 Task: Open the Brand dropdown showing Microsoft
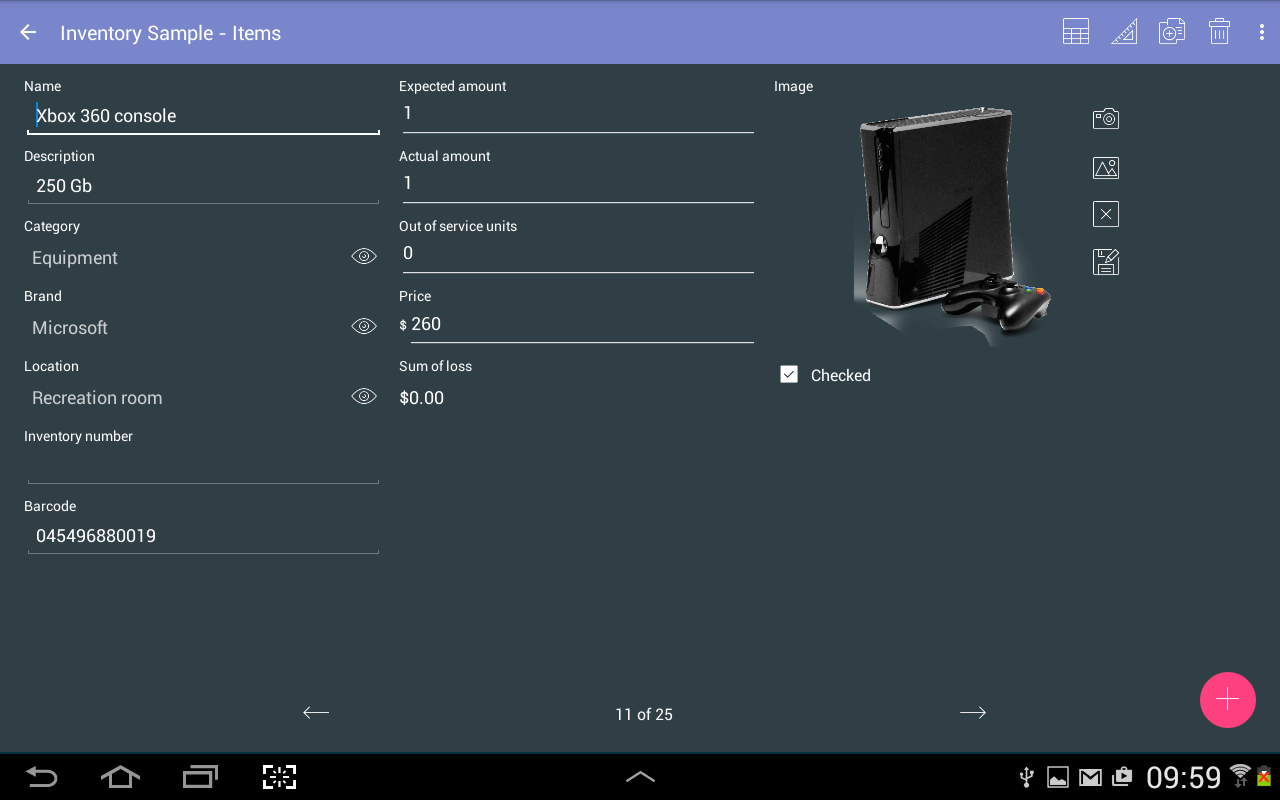pos(186,328)
